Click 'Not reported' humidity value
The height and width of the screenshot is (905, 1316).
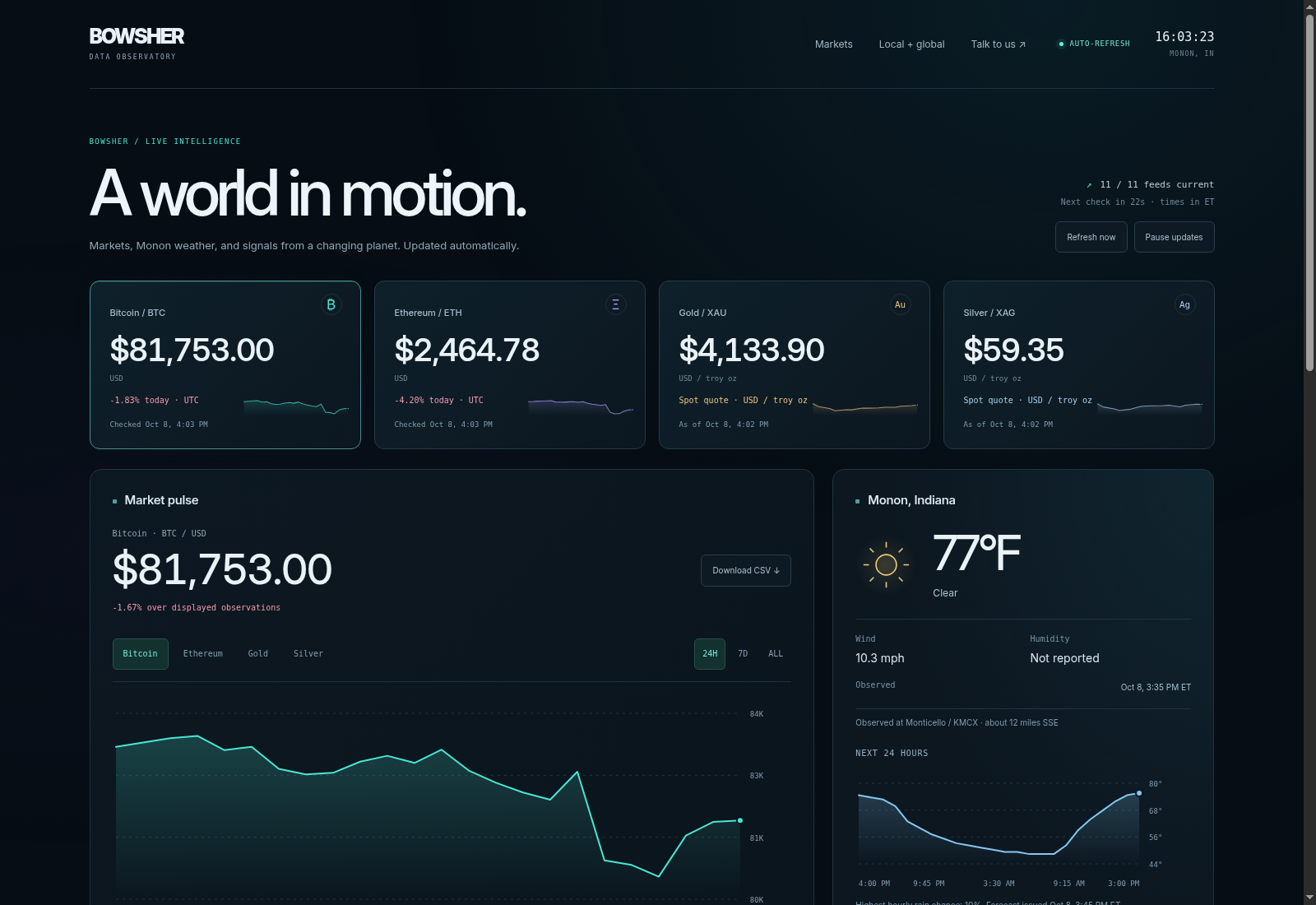1064,658
